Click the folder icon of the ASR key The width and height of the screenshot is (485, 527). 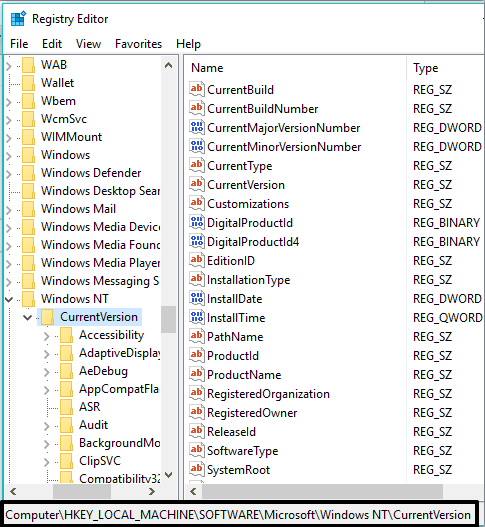pyautogui.click(x=67, y=407)
